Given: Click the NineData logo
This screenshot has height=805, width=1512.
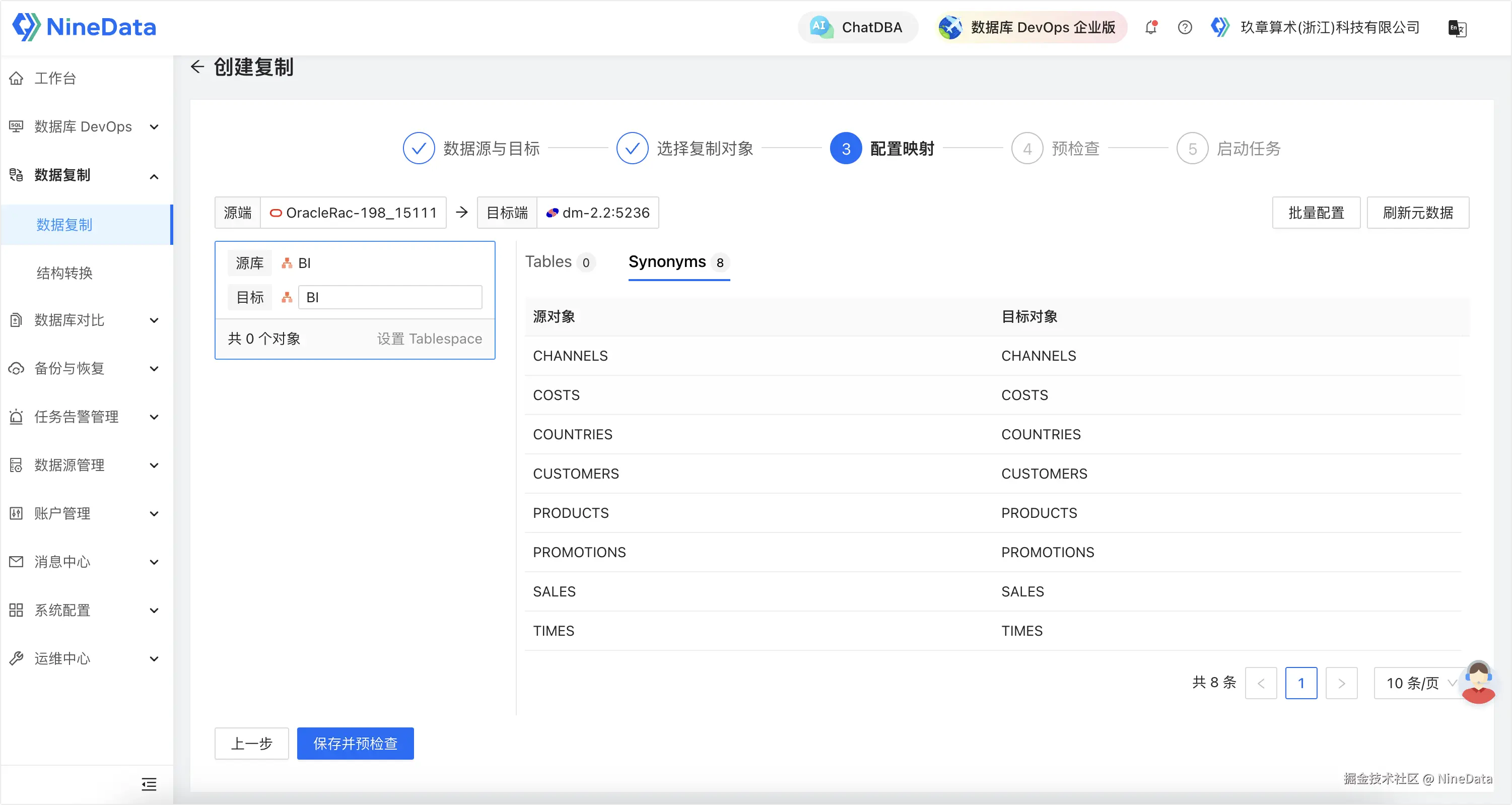Looking at the screenshot, I should [85, 27].
